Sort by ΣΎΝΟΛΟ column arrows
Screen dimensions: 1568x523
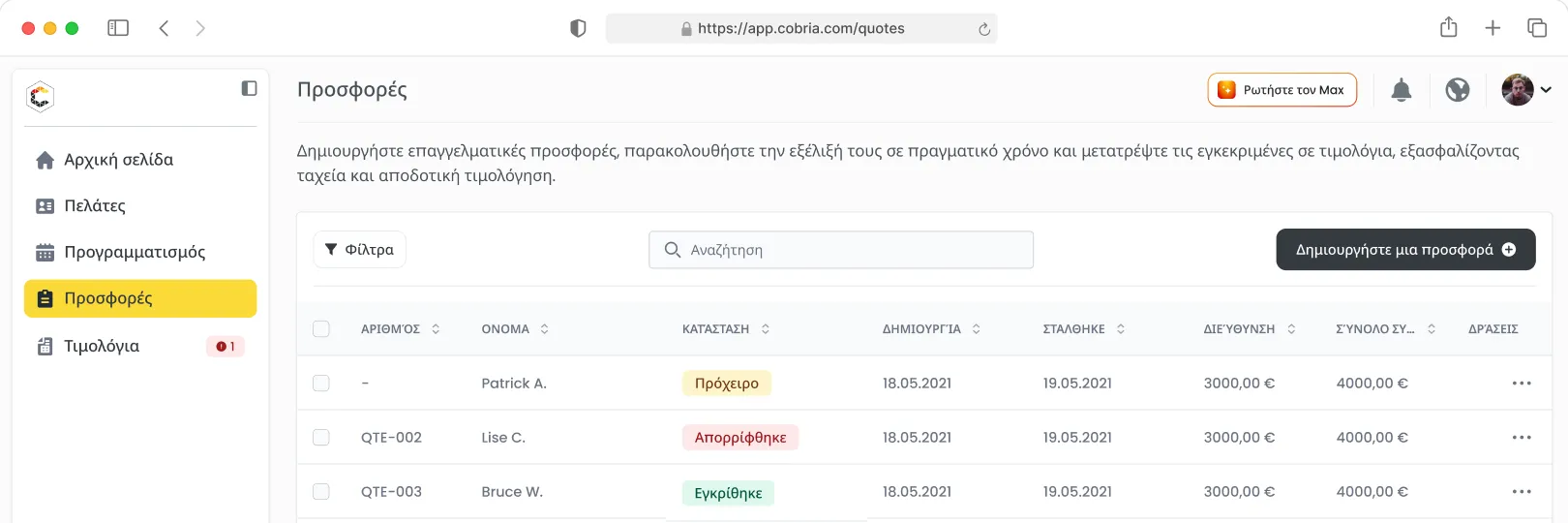point(1432,329)
